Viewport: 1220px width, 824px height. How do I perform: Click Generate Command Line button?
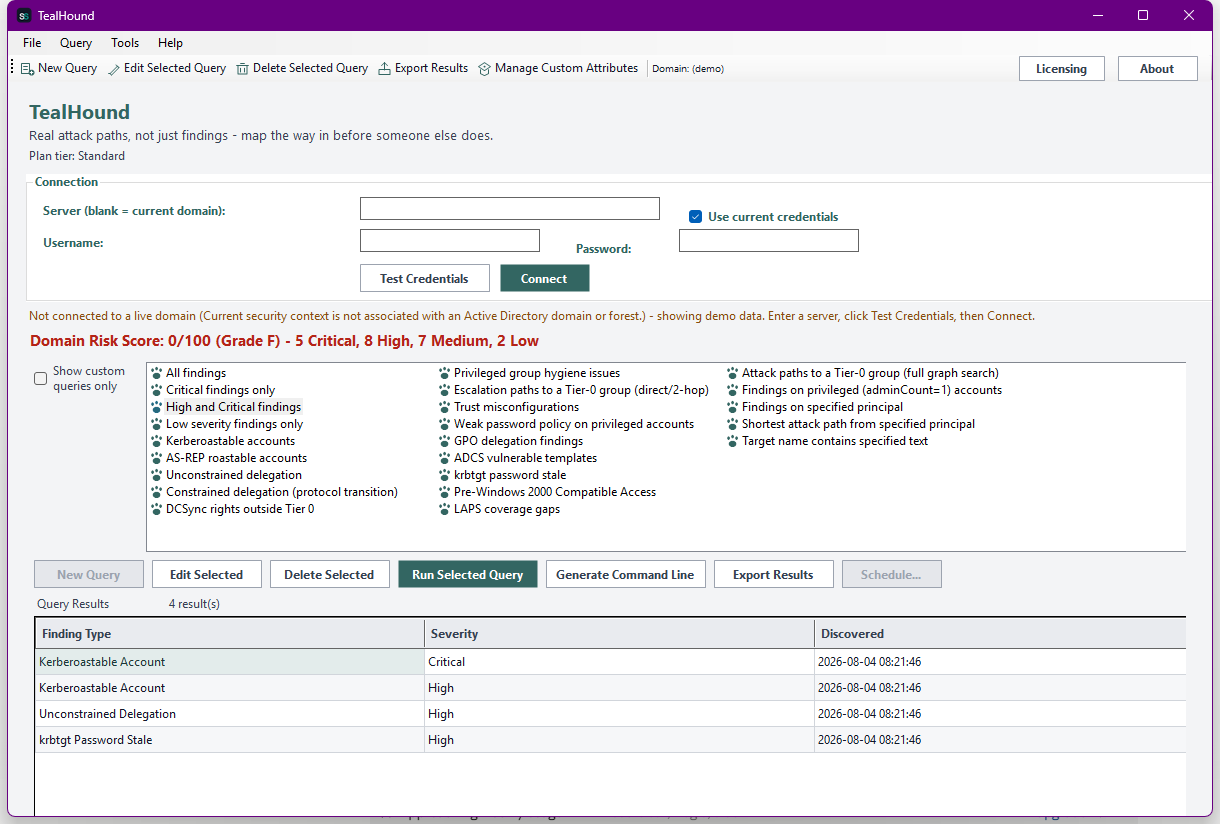pos(625,574)
